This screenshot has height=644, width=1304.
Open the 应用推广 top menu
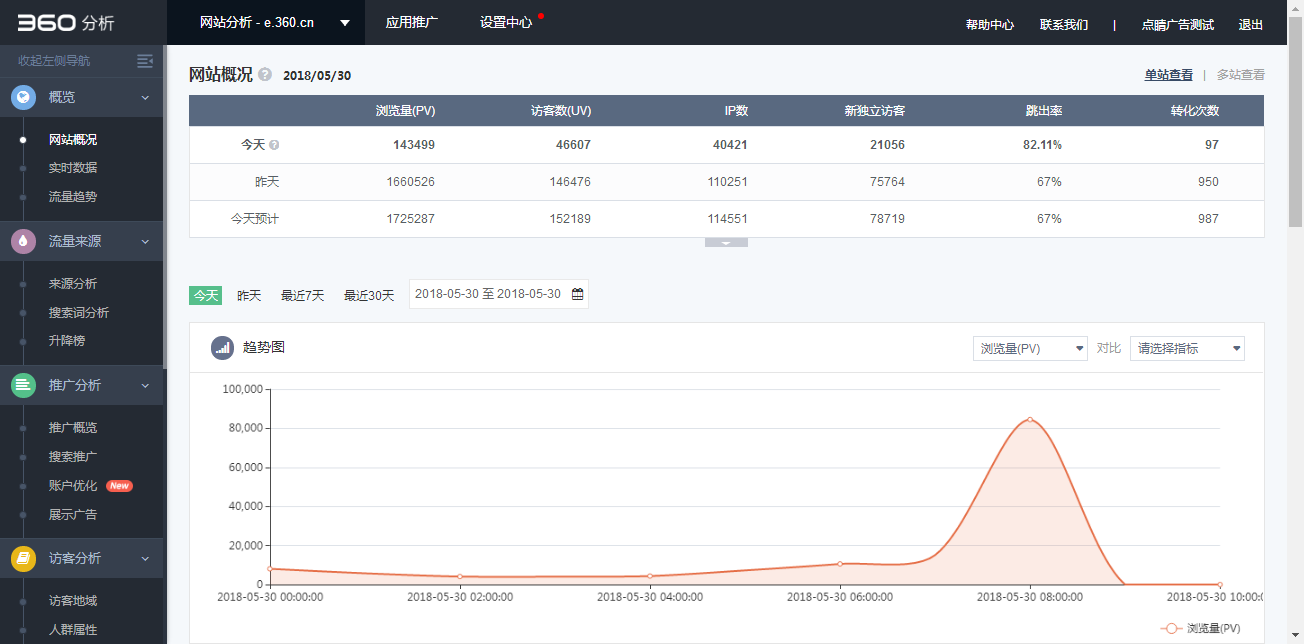(x=412, y=22)
